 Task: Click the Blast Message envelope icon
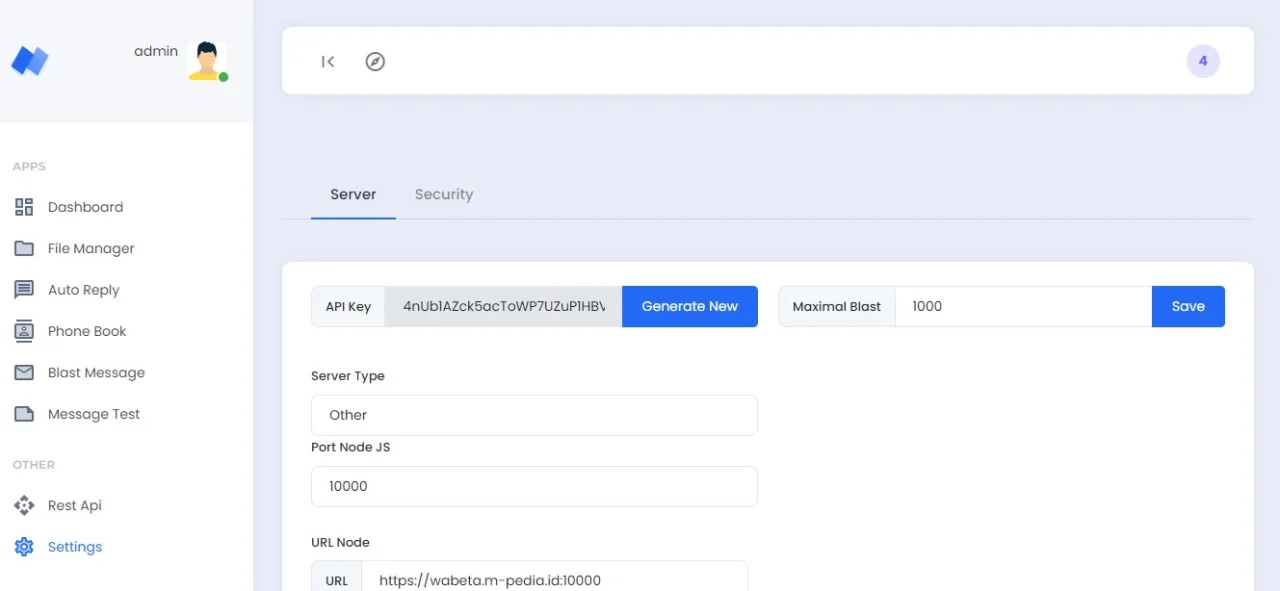[x=24, y=372]
